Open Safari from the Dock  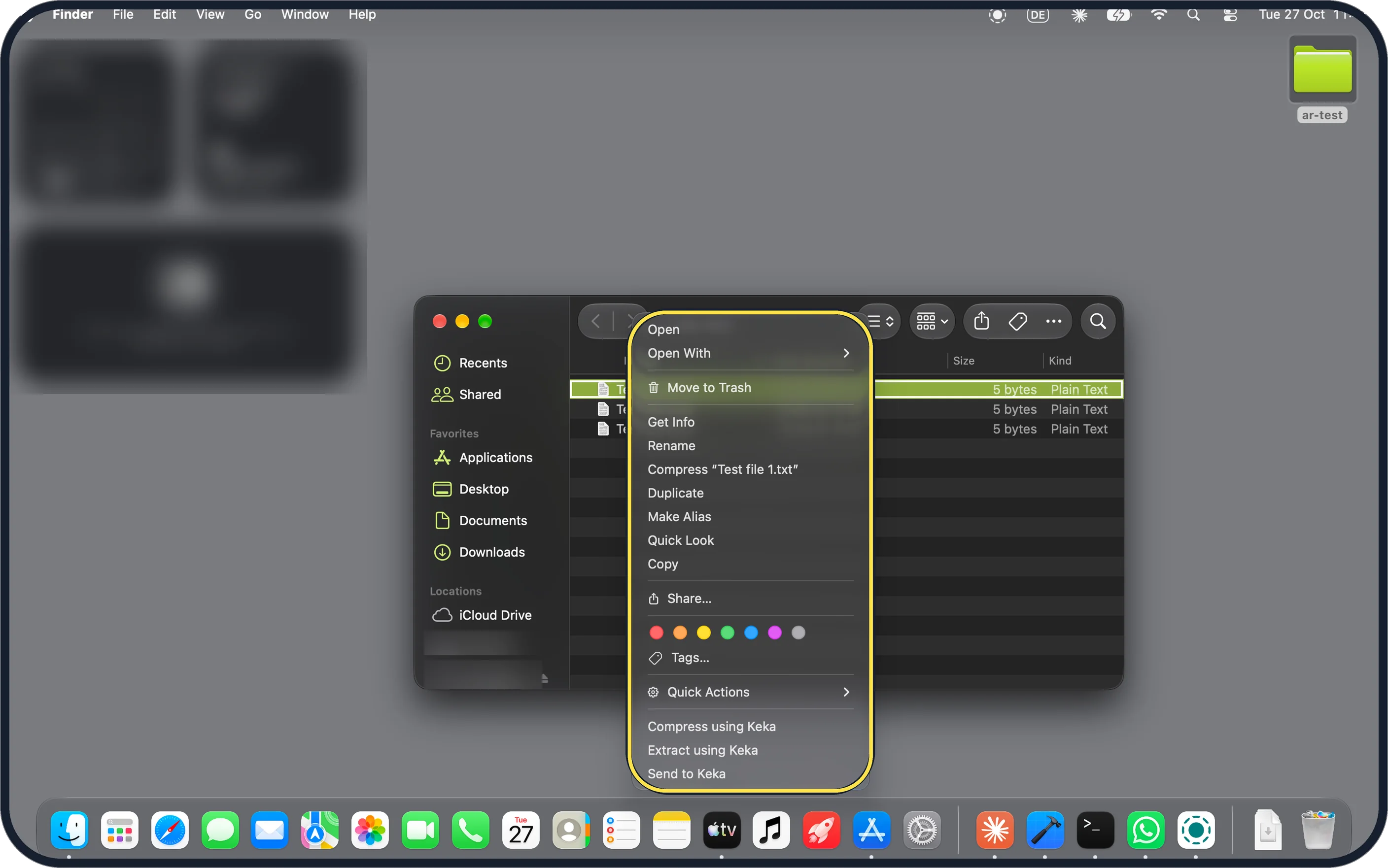170,830
